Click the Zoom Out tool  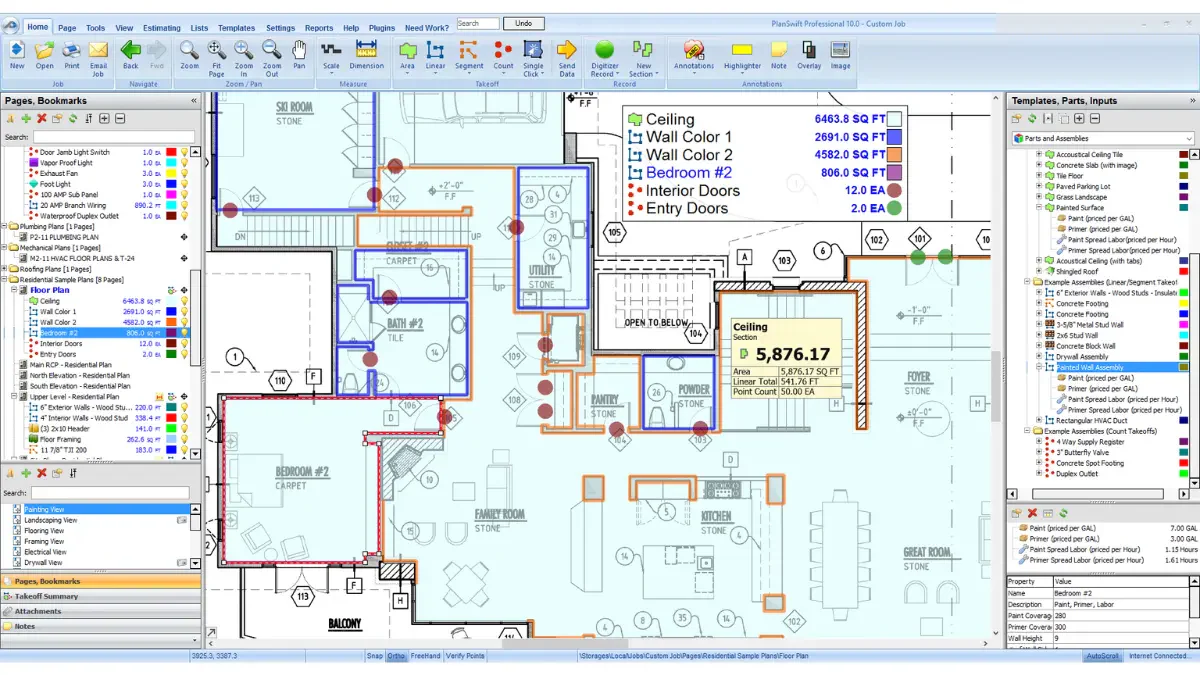click(272, 58)
